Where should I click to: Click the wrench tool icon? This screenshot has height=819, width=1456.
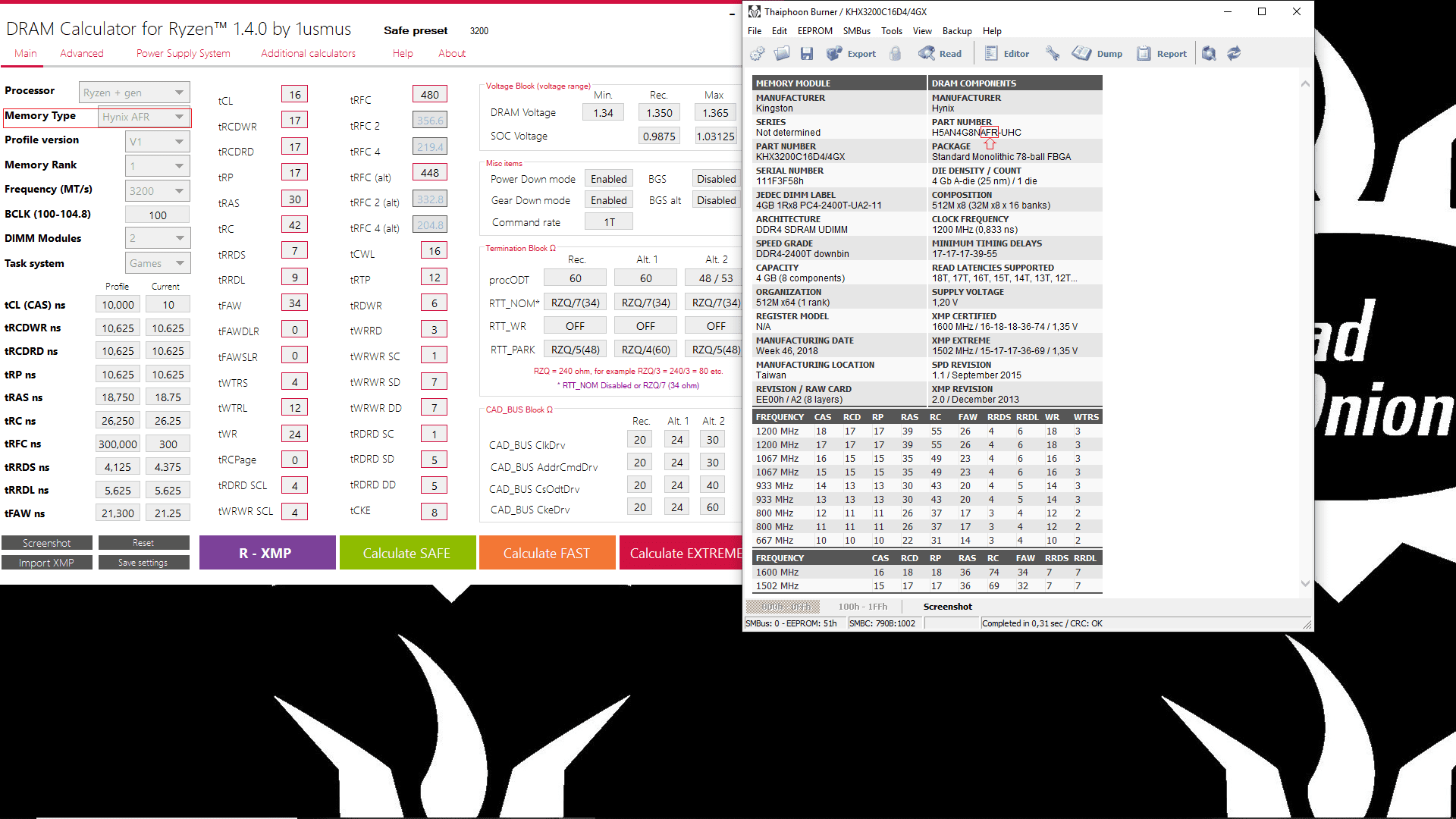point(1053,53)
